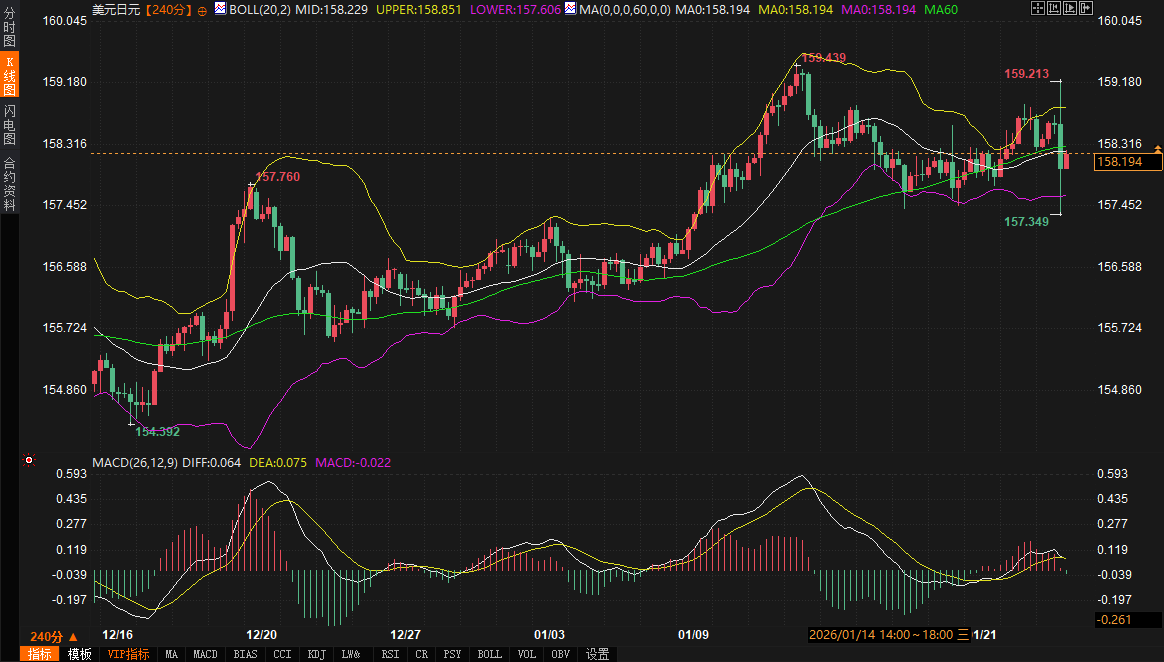
Task: Open the 240分 timeframe dropdown at bottom
Action: 53,636
